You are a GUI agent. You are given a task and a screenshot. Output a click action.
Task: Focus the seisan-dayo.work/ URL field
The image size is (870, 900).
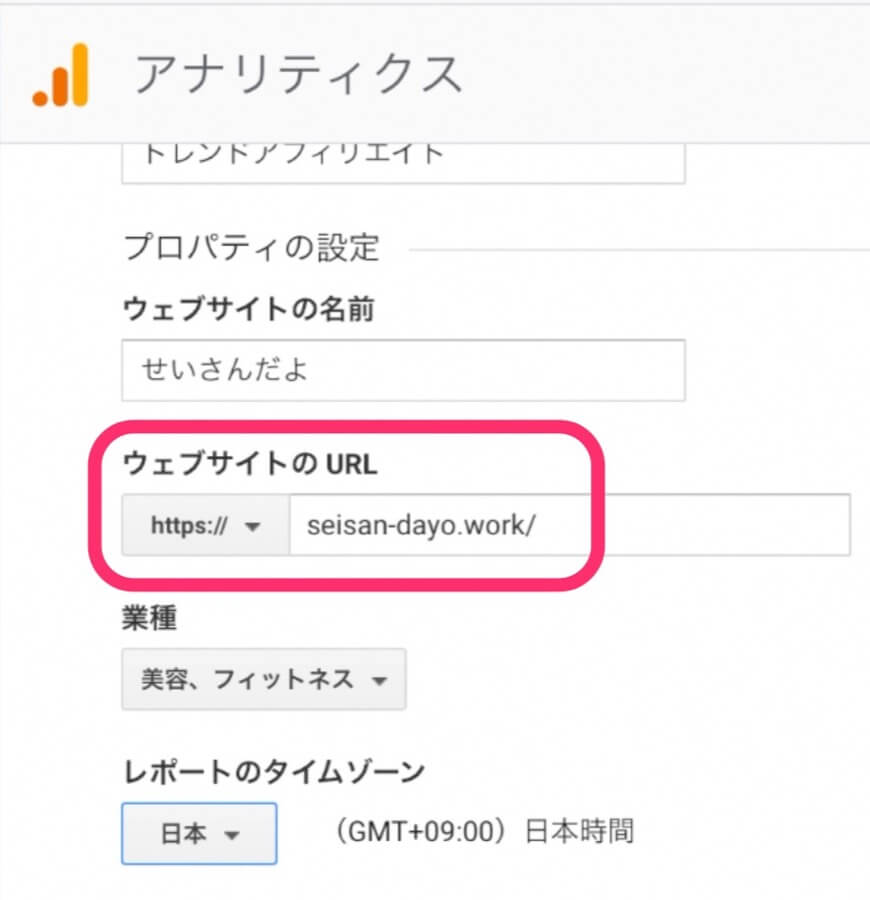(500, 525)
